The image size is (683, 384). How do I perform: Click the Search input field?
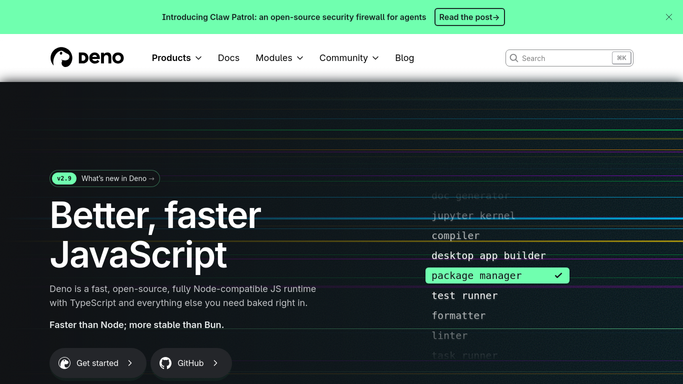[569, 58]
